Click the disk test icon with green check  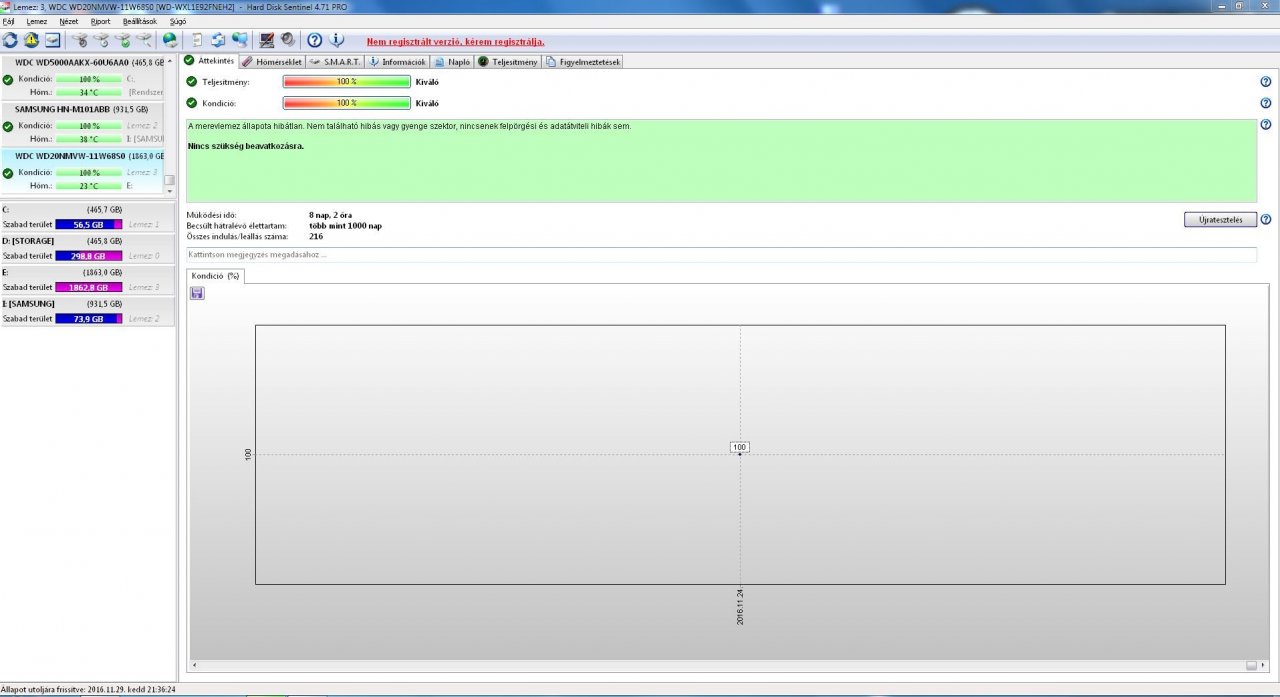(123, 40)
